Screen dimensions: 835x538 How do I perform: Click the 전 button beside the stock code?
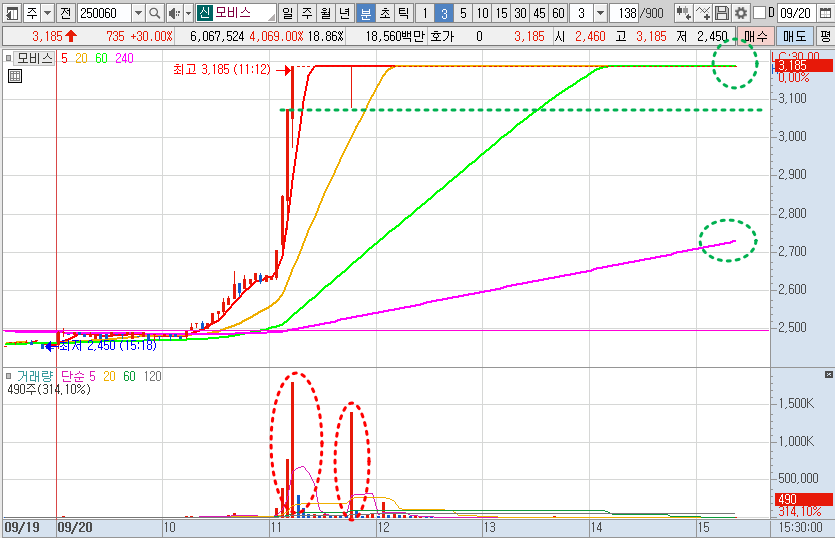(x=65, y=13)
